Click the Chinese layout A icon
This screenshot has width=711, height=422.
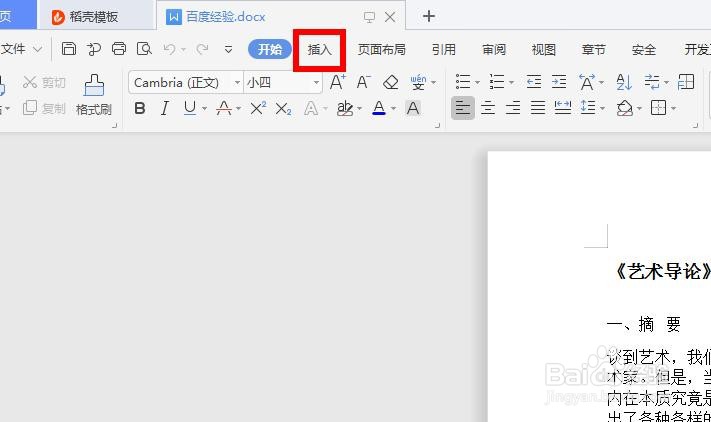[x=587, y=82]
